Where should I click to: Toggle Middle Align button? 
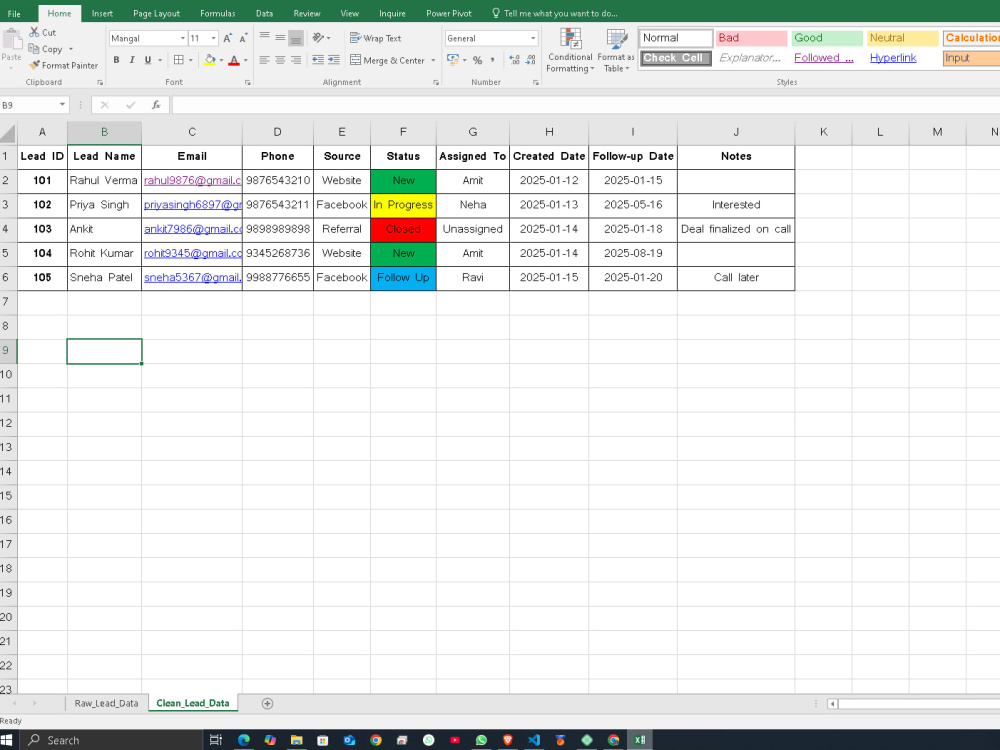(x=280, y=38)
